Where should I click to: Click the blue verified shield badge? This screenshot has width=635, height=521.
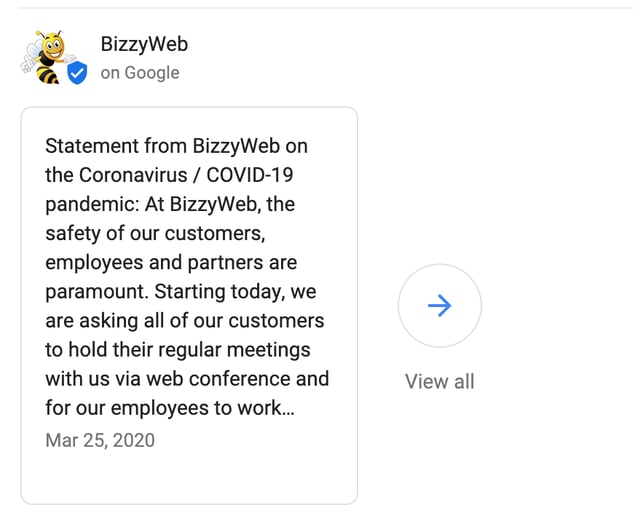click(x=77, y=73)
